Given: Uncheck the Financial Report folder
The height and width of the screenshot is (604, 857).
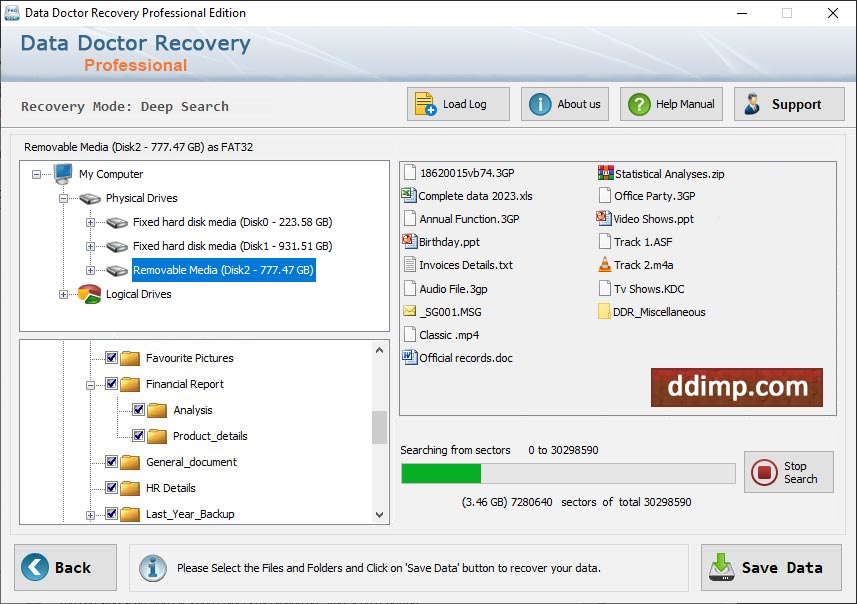Looking at the screenshot, I should (x=110, y=384).
